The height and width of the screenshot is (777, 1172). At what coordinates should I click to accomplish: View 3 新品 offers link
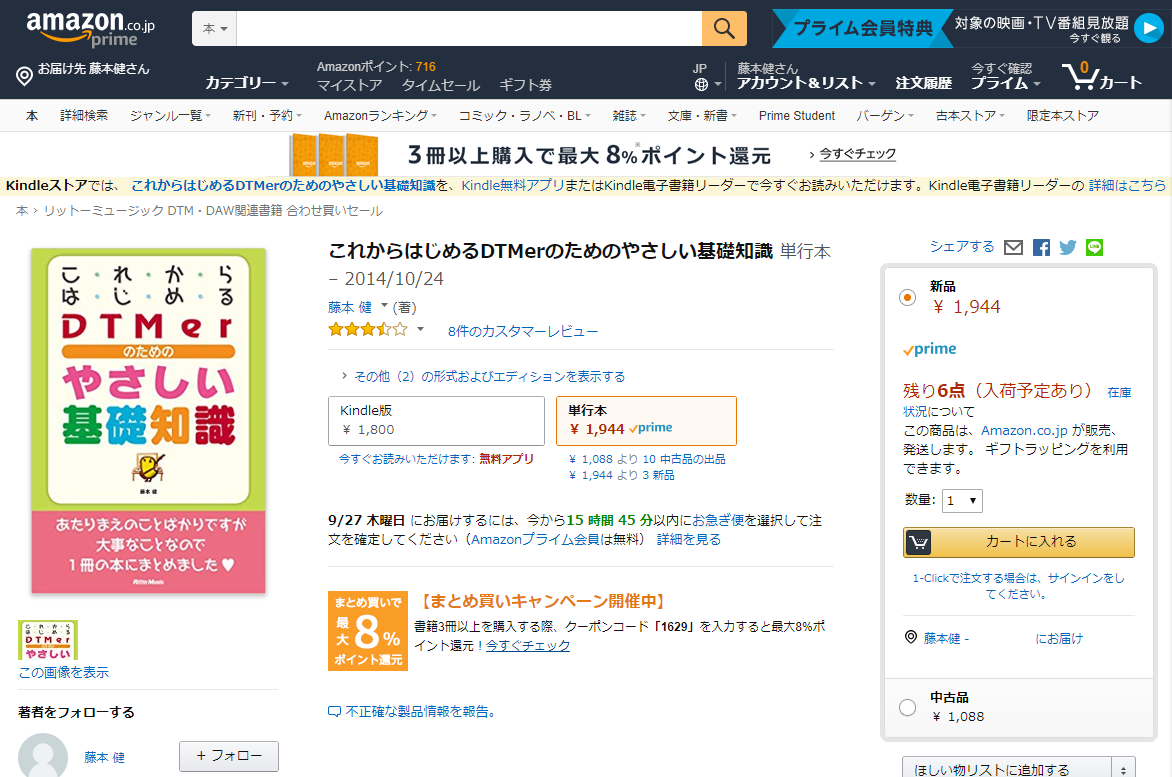tap(622, 475)
